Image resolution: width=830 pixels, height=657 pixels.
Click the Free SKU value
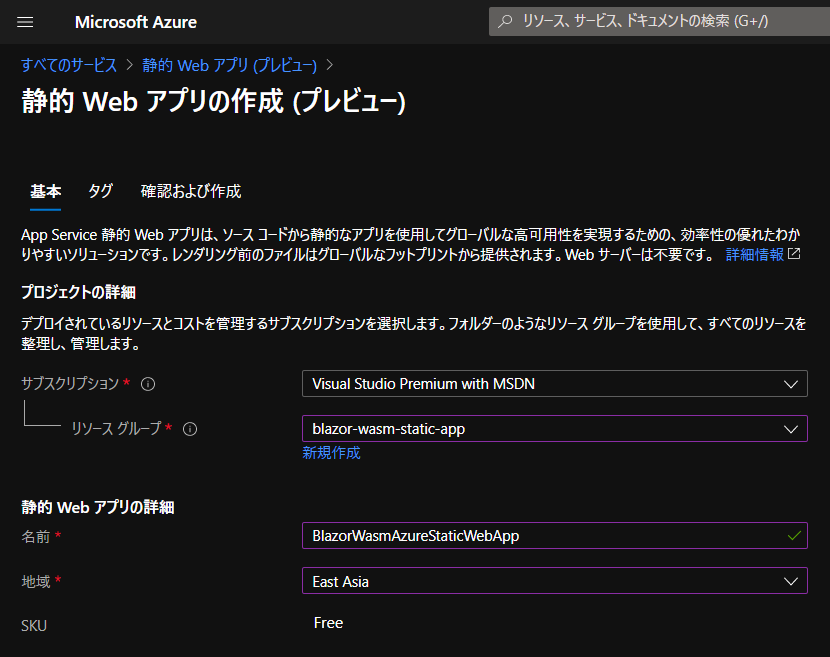pos(328,623)
